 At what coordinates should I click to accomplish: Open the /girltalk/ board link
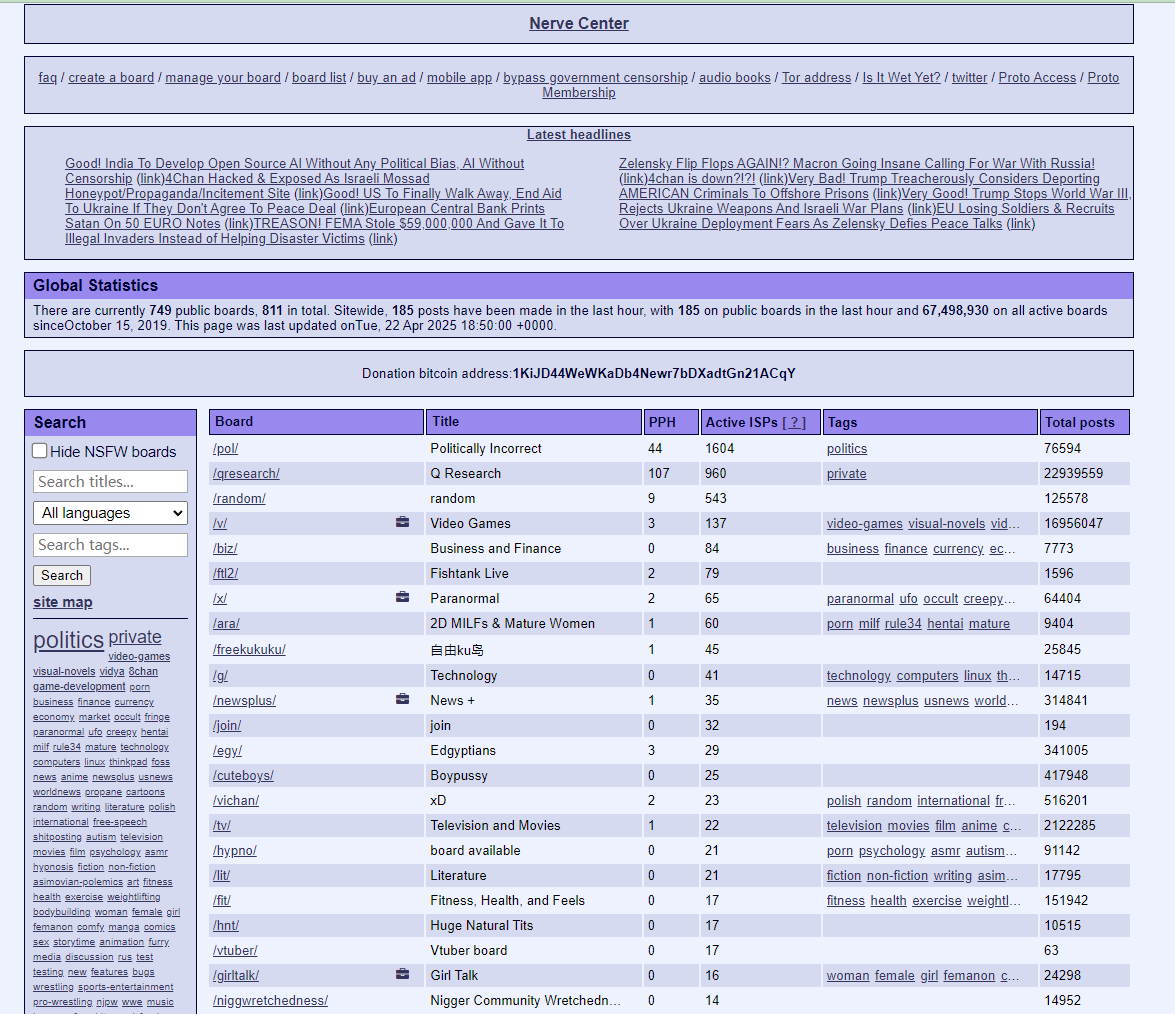point(236,975)
